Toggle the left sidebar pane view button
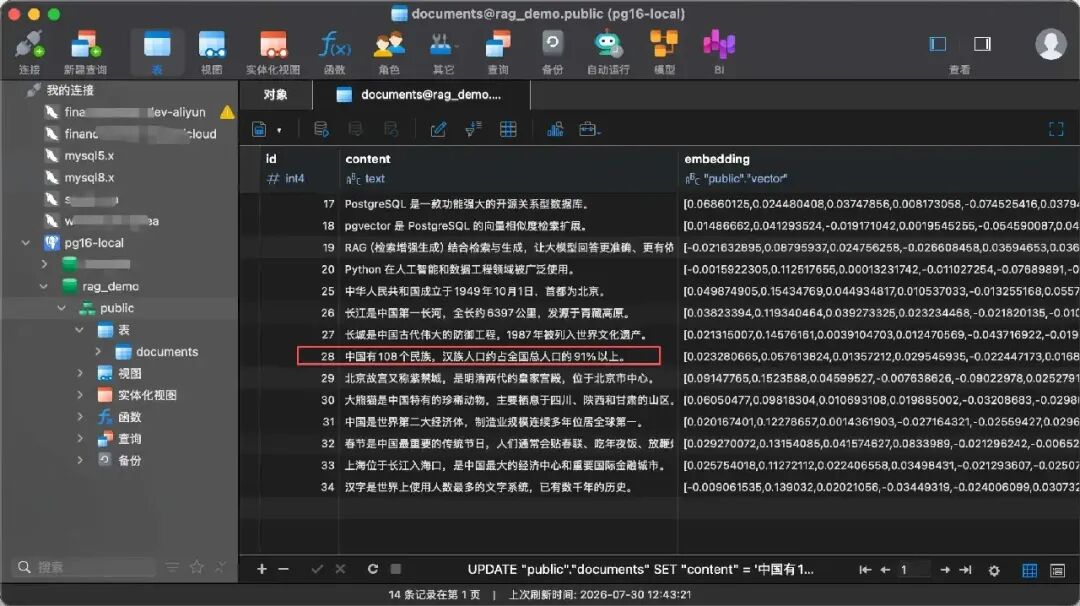The width and height of the screenshot is (1080, 606). pos(937,44)
